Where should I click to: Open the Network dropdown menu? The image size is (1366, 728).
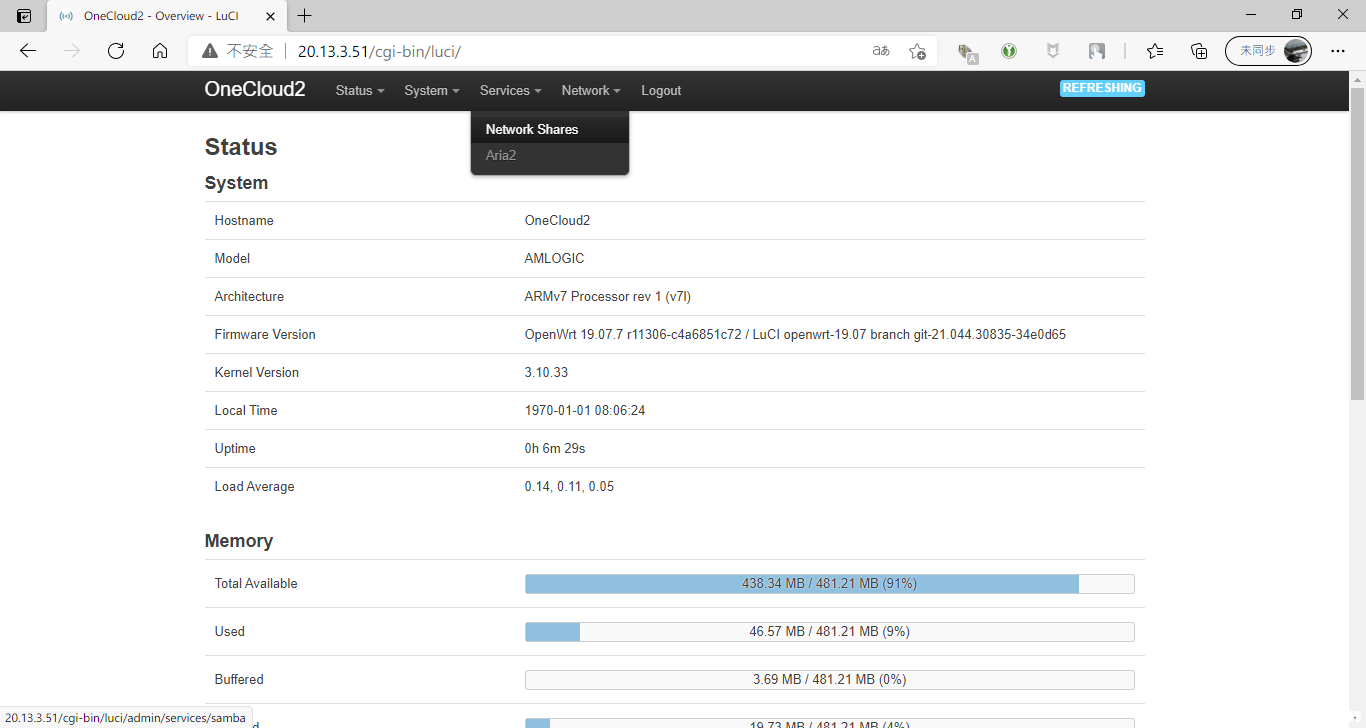(590, 90)
